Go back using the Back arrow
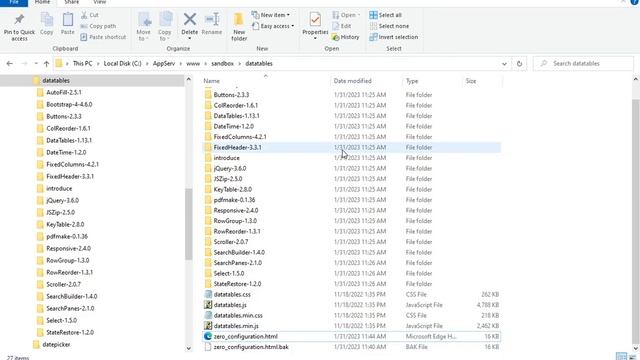The height and width of the screenshot is (360, 640). coord(10,64)
